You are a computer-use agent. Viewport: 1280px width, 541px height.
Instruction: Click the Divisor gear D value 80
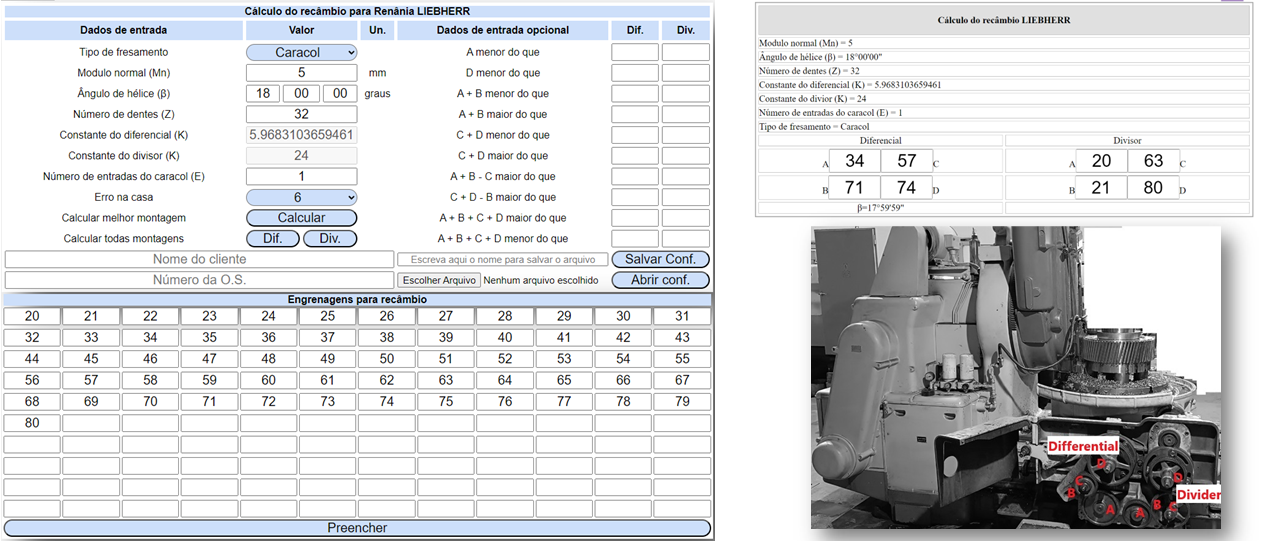coord(1152,187)
